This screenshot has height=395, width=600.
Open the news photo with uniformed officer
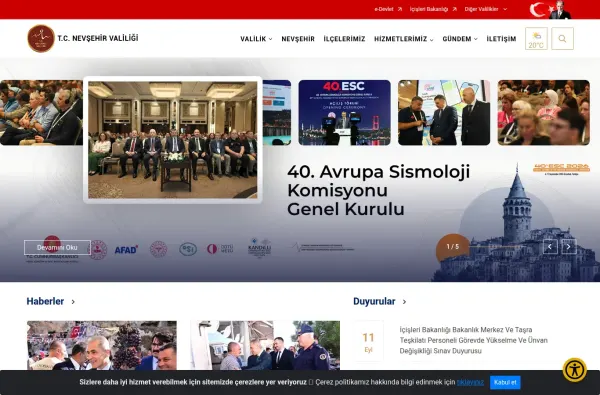pyautogui.click(x=265, y=346)
